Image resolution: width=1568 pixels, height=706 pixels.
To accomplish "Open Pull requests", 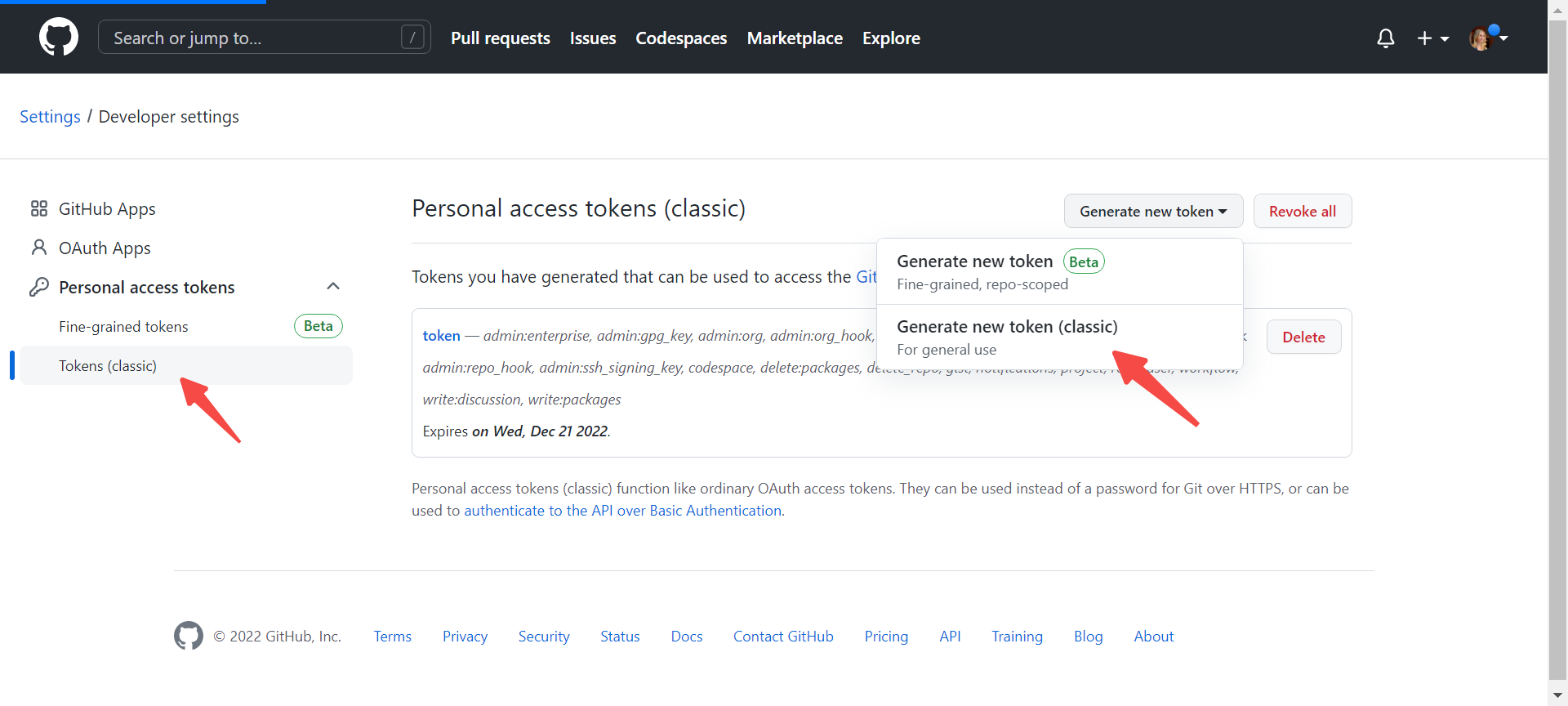I will 501,38.
